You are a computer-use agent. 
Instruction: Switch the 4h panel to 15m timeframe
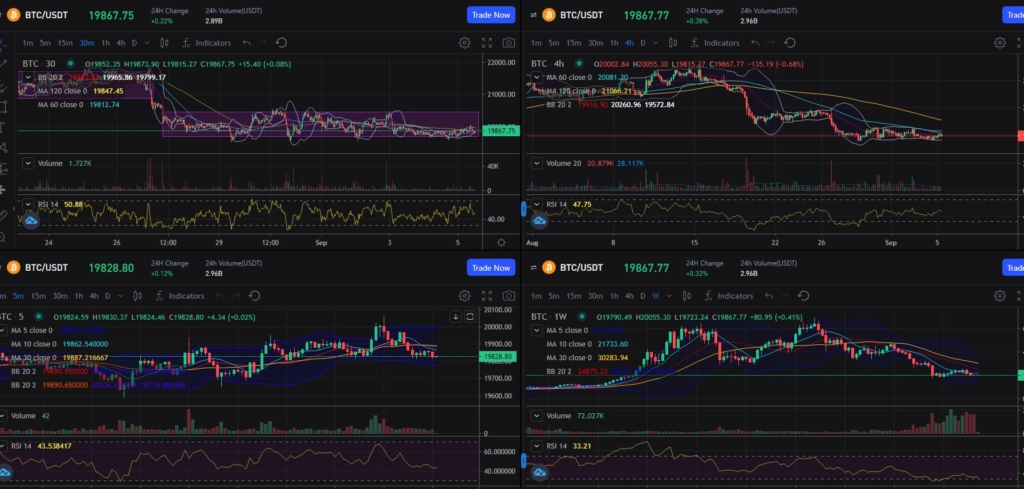pyautogui.click(x=573, y=43)
